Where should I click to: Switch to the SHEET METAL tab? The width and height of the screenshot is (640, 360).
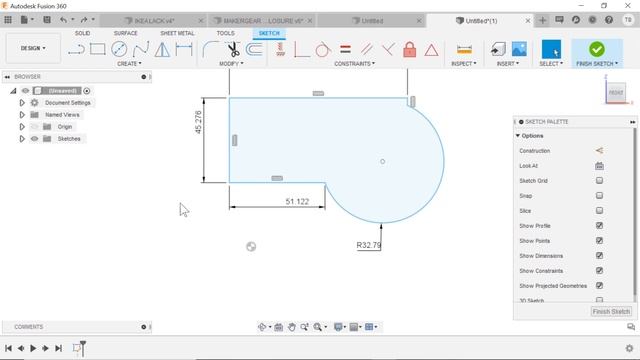click(177, 33)
